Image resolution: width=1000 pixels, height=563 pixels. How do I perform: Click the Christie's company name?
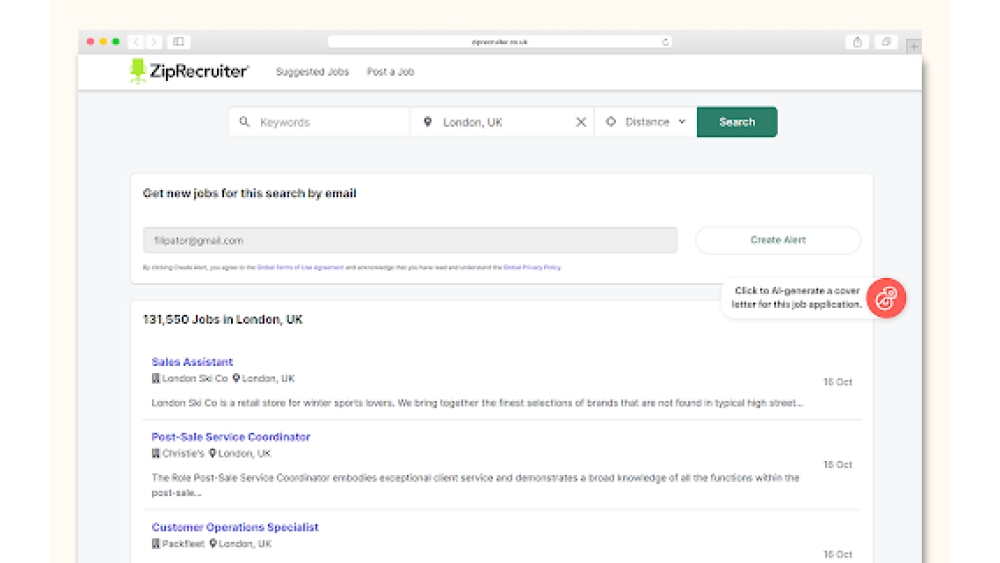[x=183, y=454]
